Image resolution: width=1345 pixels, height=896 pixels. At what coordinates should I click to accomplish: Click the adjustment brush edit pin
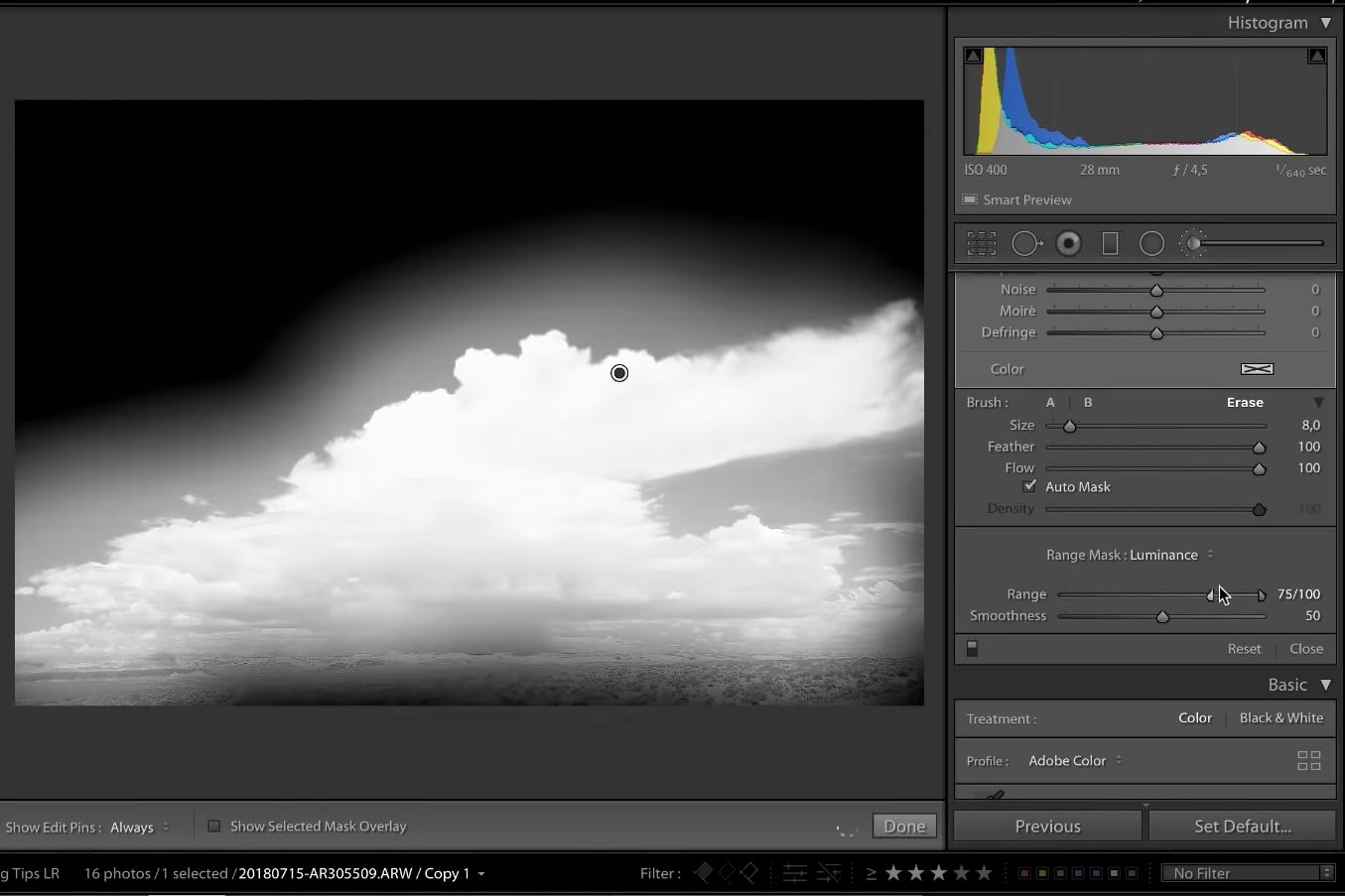[619, 373]
